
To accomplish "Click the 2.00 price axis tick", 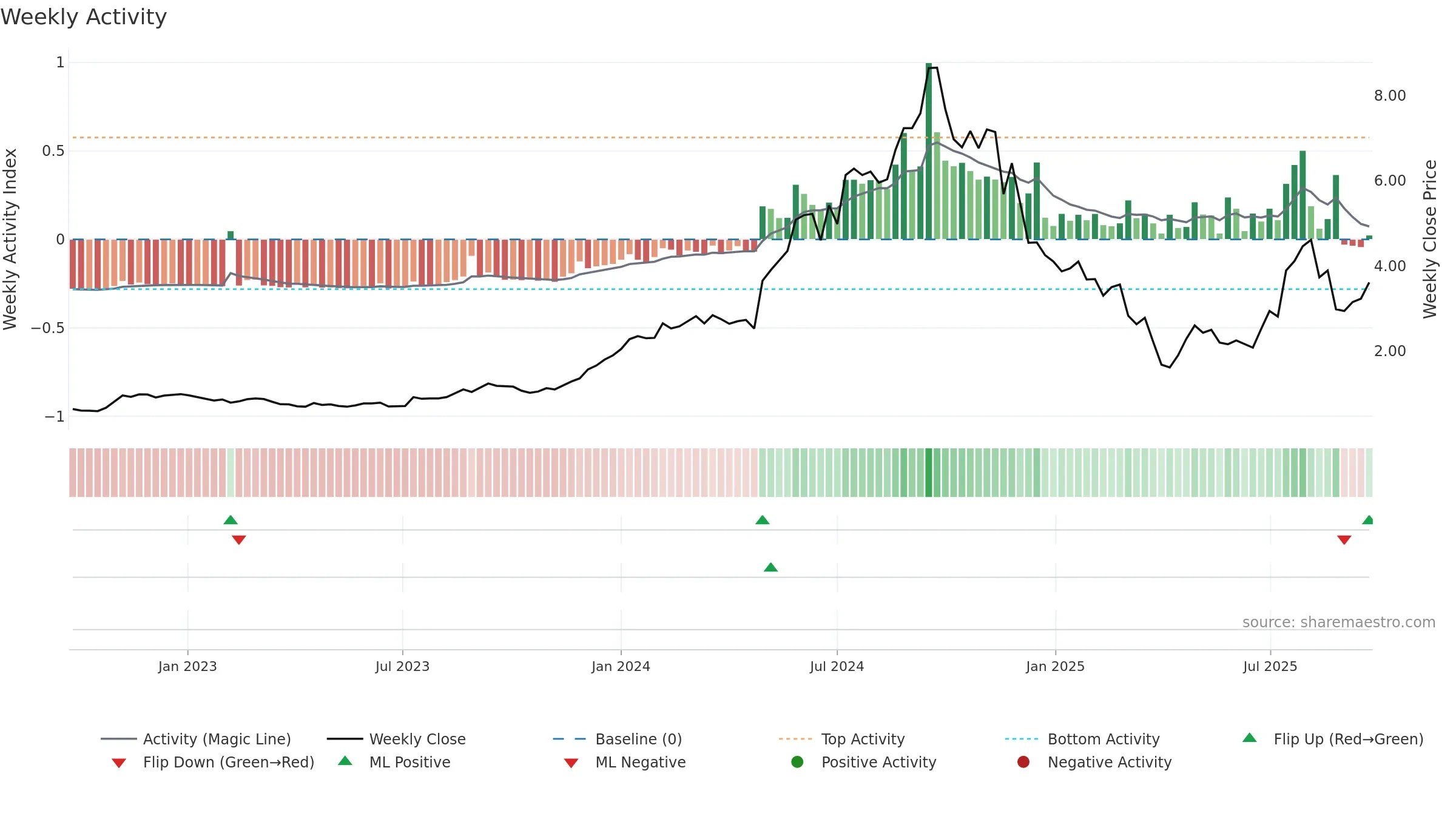I will click(x=1390, y=351).
